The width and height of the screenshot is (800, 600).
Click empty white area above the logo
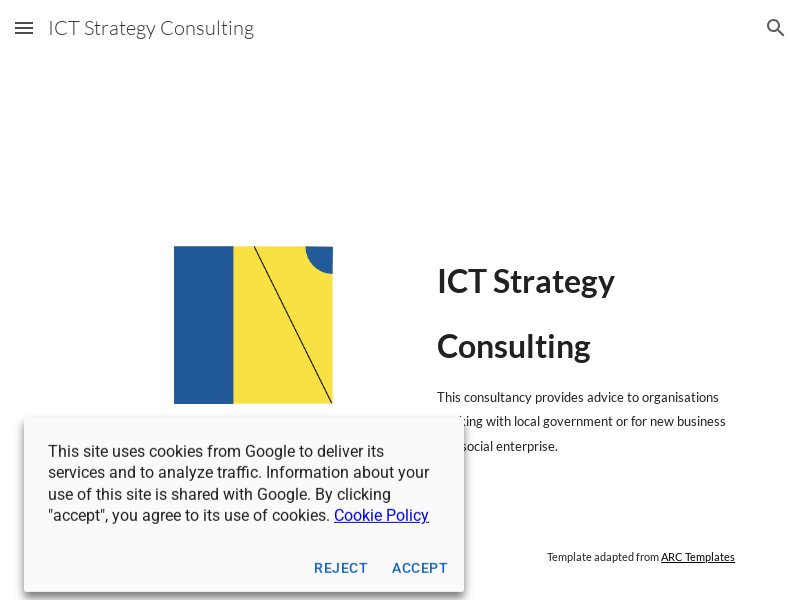tap(253, 150)
